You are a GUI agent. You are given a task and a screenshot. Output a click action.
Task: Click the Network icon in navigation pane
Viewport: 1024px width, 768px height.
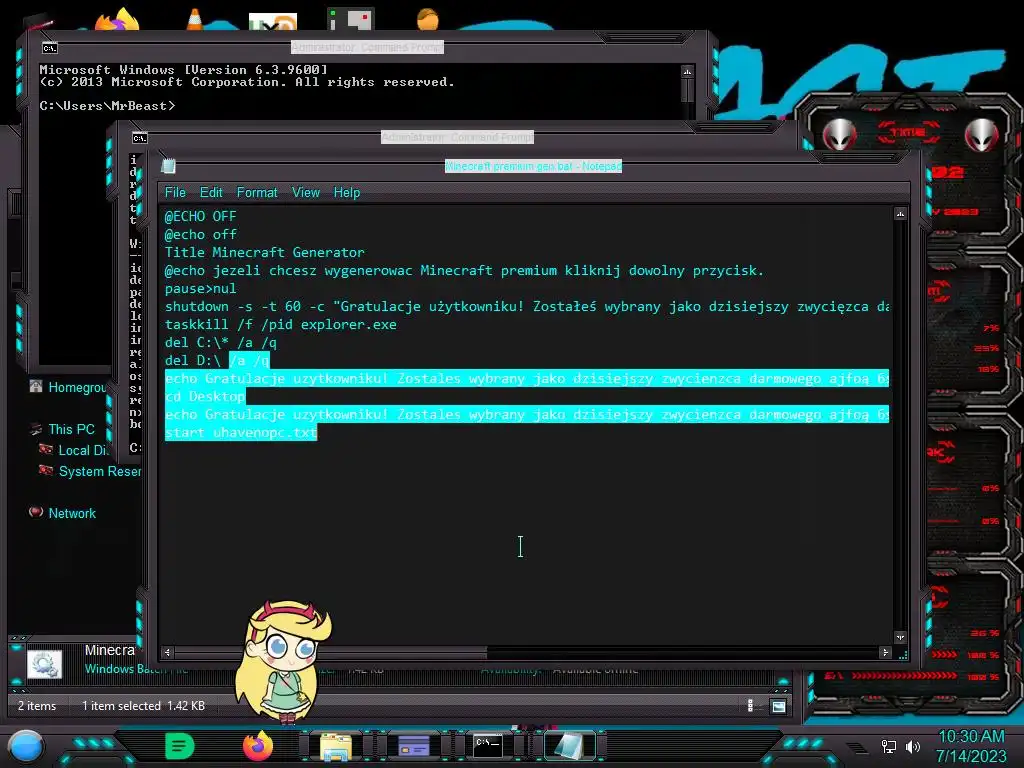tap(36, 512)
